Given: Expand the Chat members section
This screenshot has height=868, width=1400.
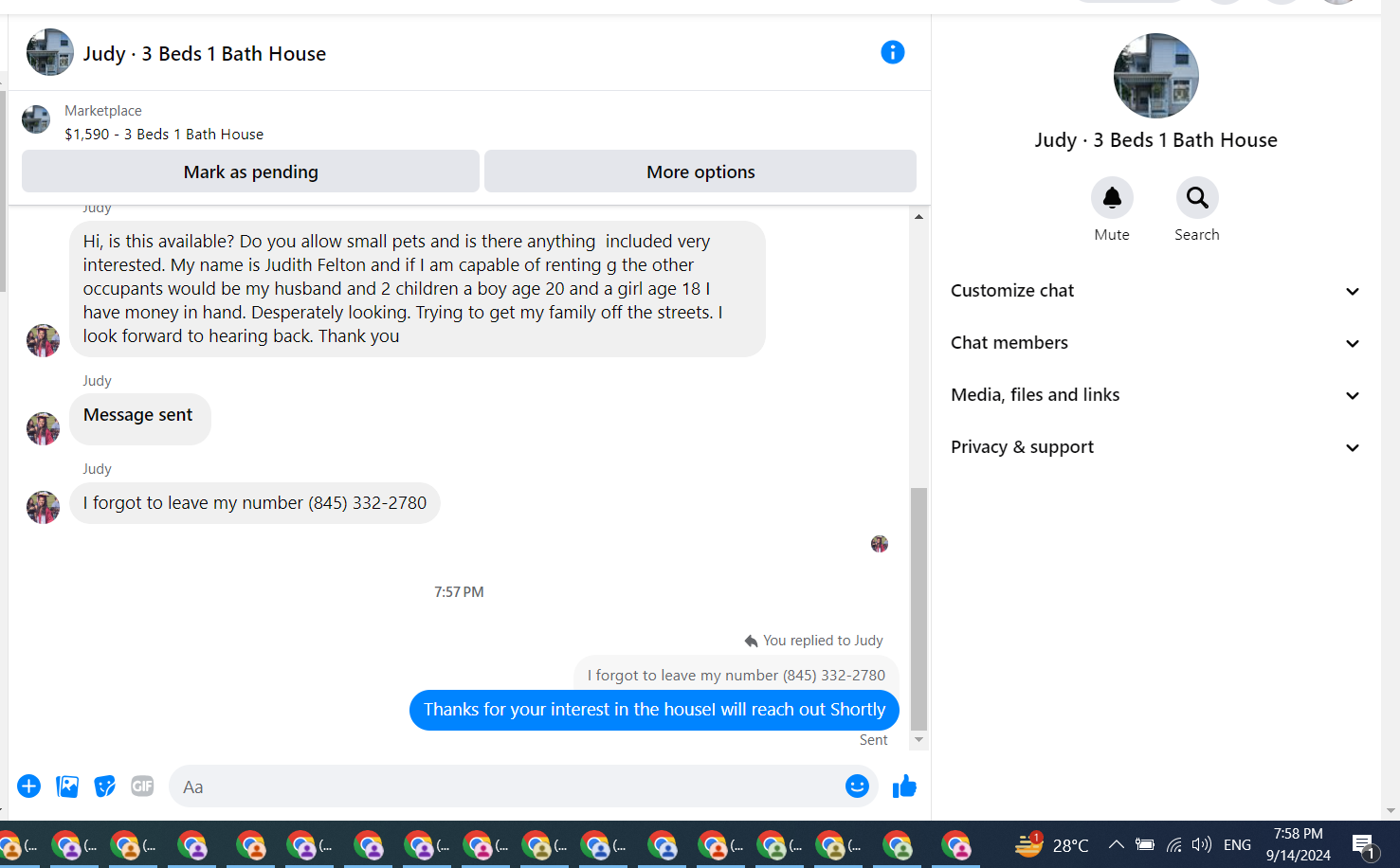Looking at the screenshot, I should (x=1155, y=343).
